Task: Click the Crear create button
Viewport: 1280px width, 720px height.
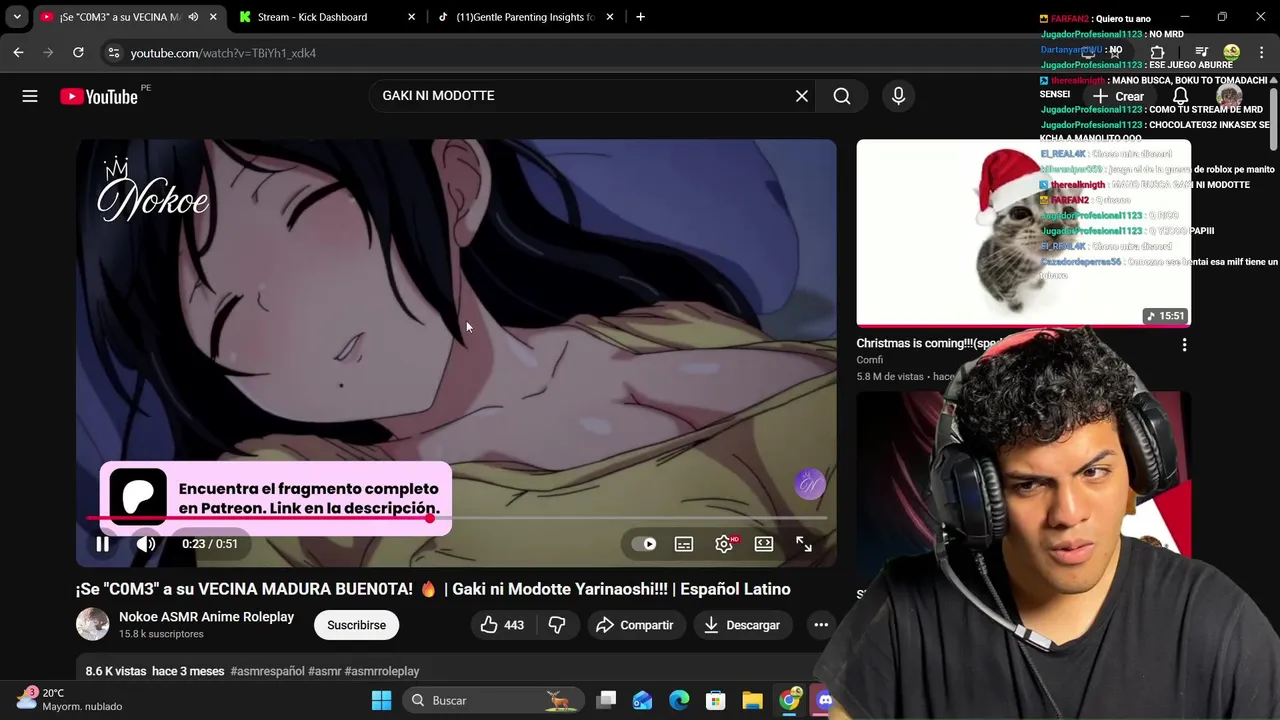Action: coord(1118,96)
